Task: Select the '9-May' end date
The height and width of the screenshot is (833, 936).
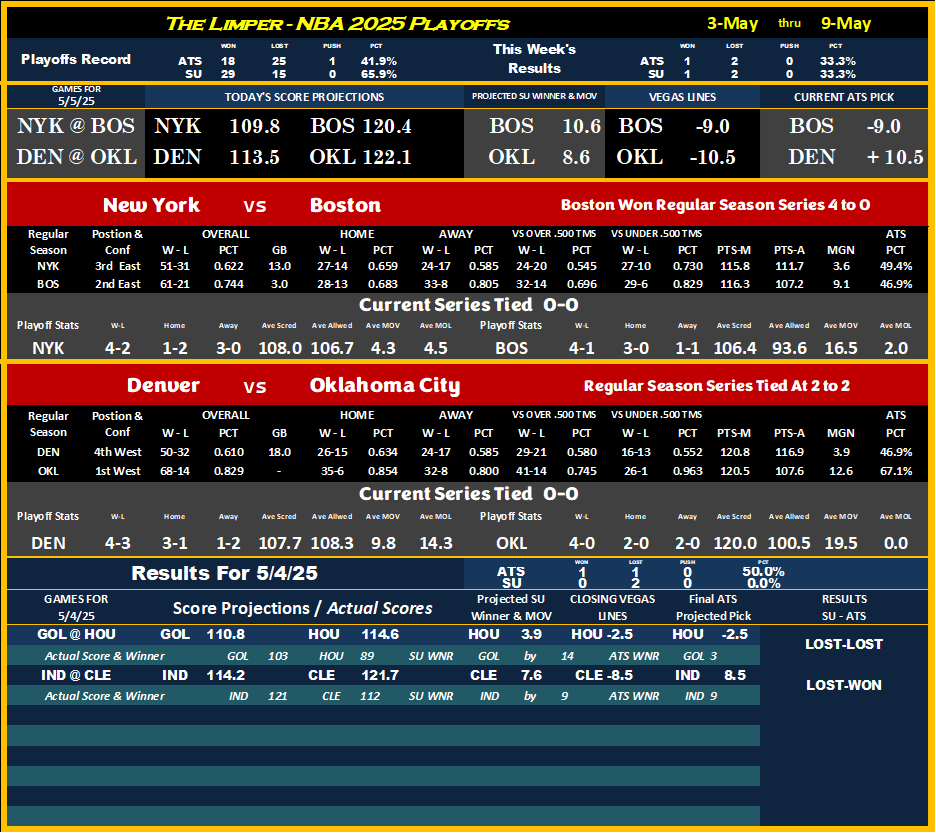Action: [845, 24]
